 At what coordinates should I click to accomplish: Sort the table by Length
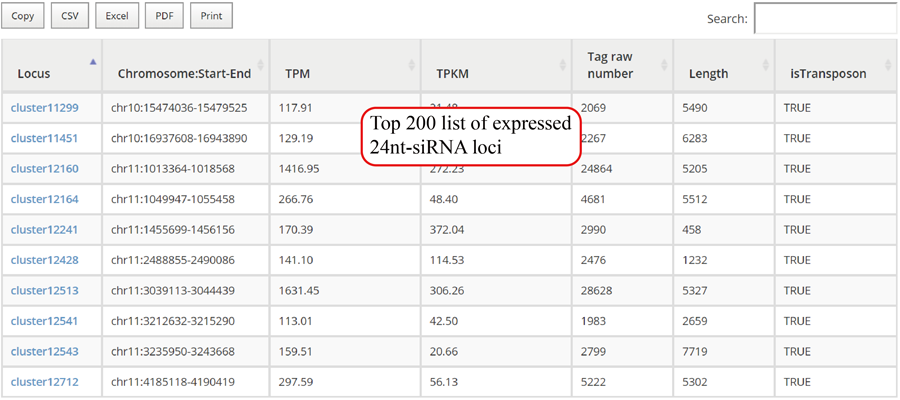708,74
